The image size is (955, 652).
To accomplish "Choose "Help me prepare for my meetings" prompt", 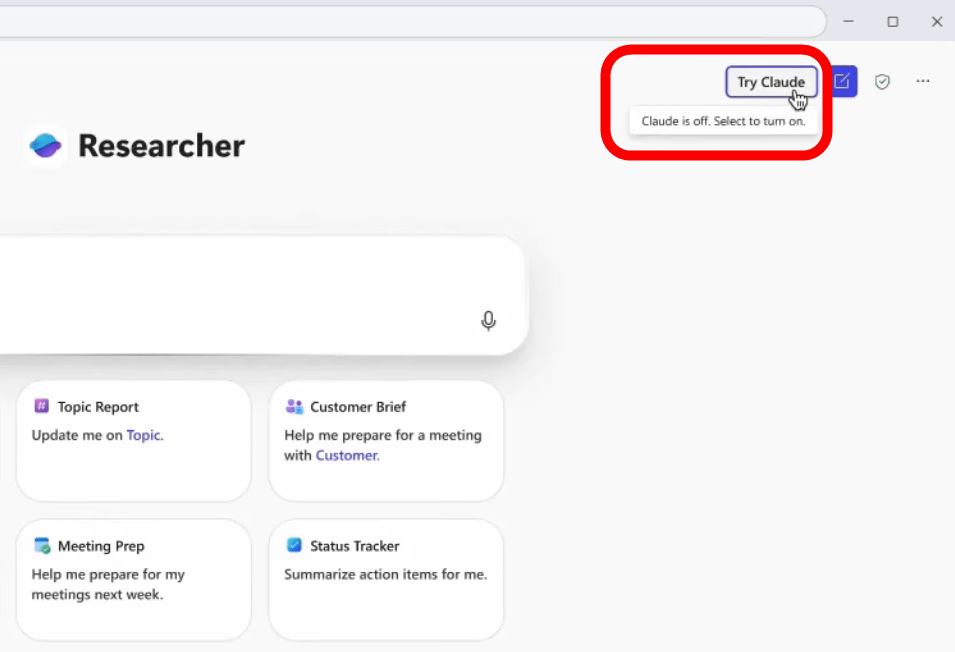I will click(108, 584).
